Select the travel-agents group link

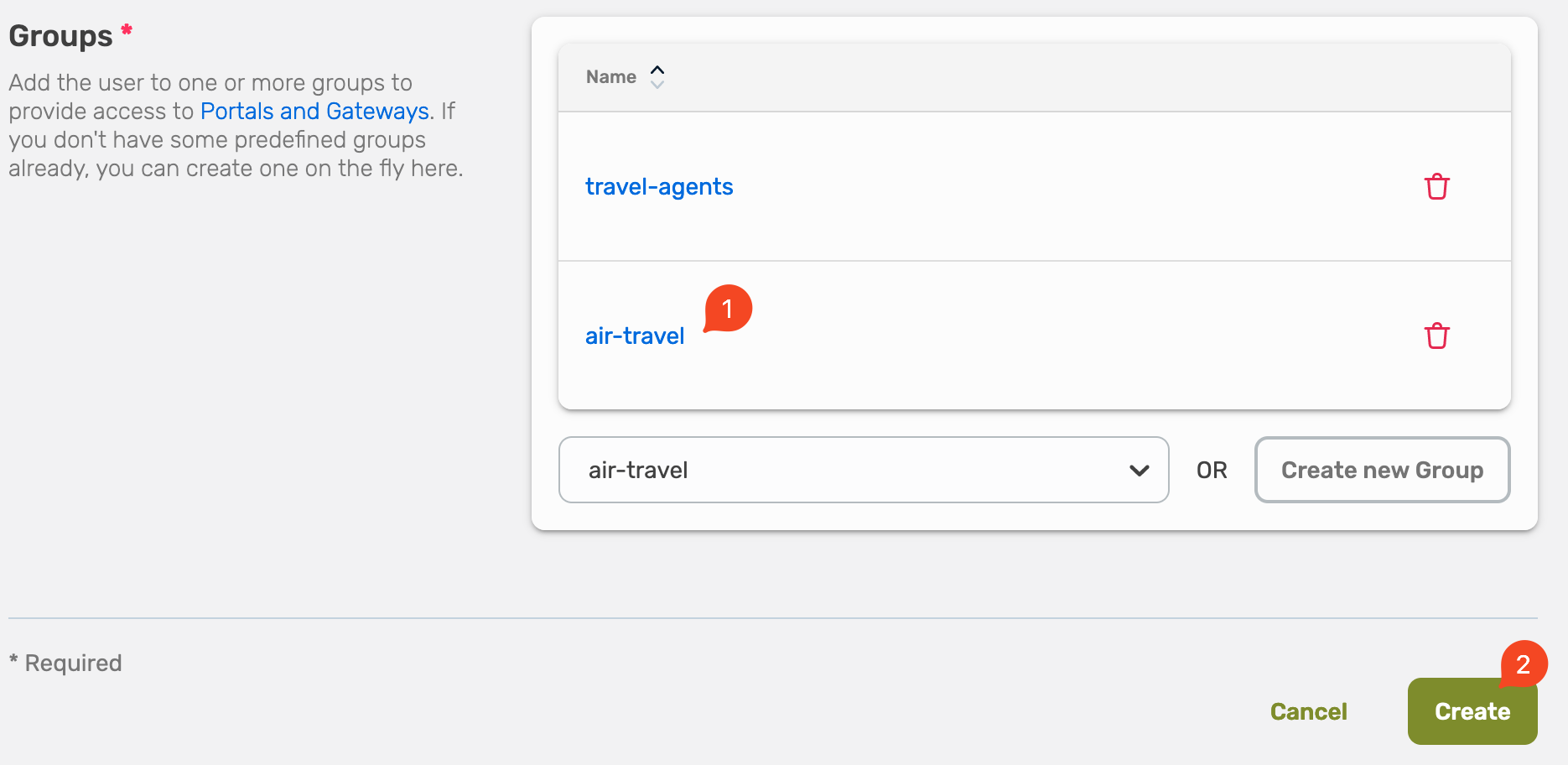pyautogui.click(x=659, y=186)
